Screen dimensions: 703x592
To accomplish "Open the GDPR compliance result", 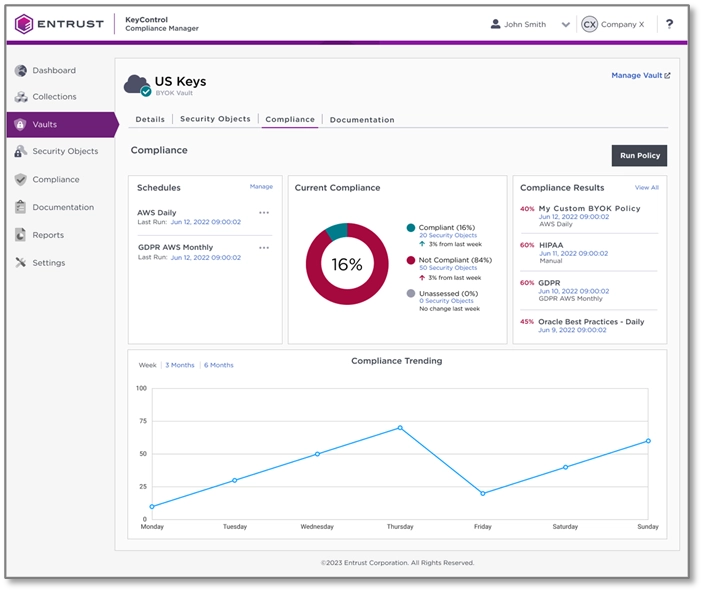I will pyautogui.click(x=549, y=283).
